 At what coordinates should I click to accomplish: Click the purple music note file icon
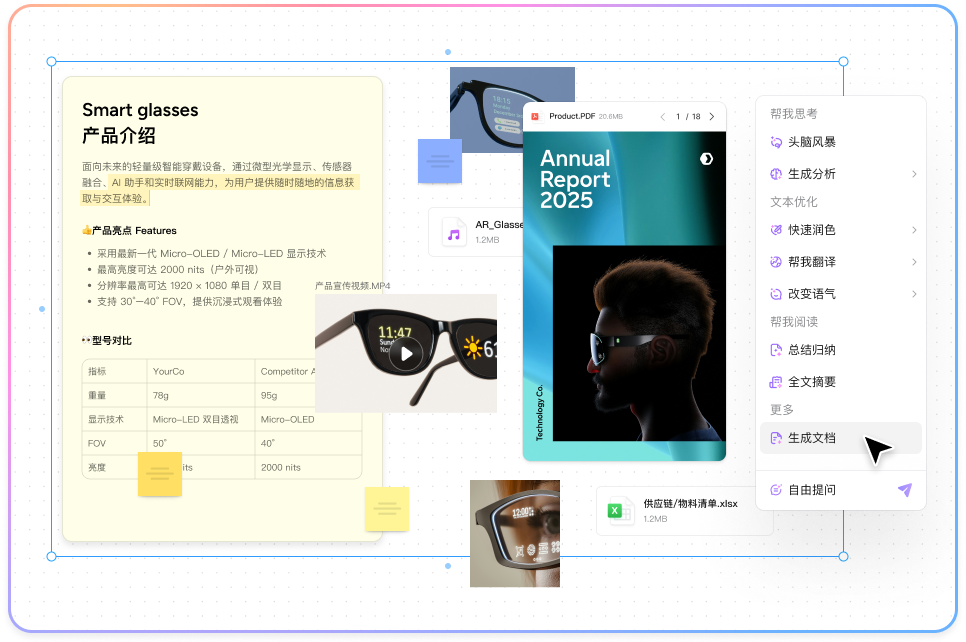(x=454, y=234)
